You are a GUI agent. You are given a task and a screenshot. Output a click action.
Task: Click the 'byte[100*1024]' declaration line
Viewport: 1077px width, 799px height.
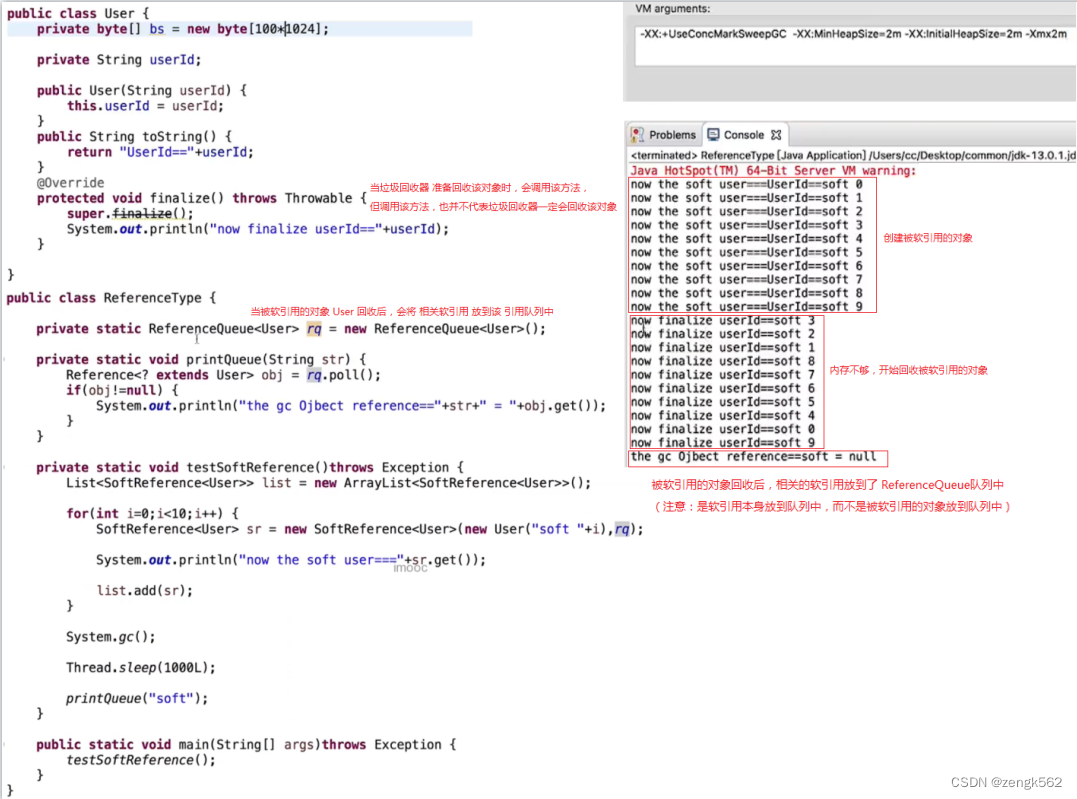183,29
